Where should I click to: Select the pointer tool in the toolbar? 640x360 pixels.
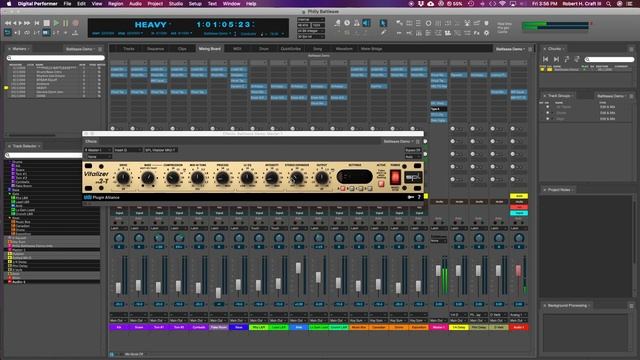(383, 23)
